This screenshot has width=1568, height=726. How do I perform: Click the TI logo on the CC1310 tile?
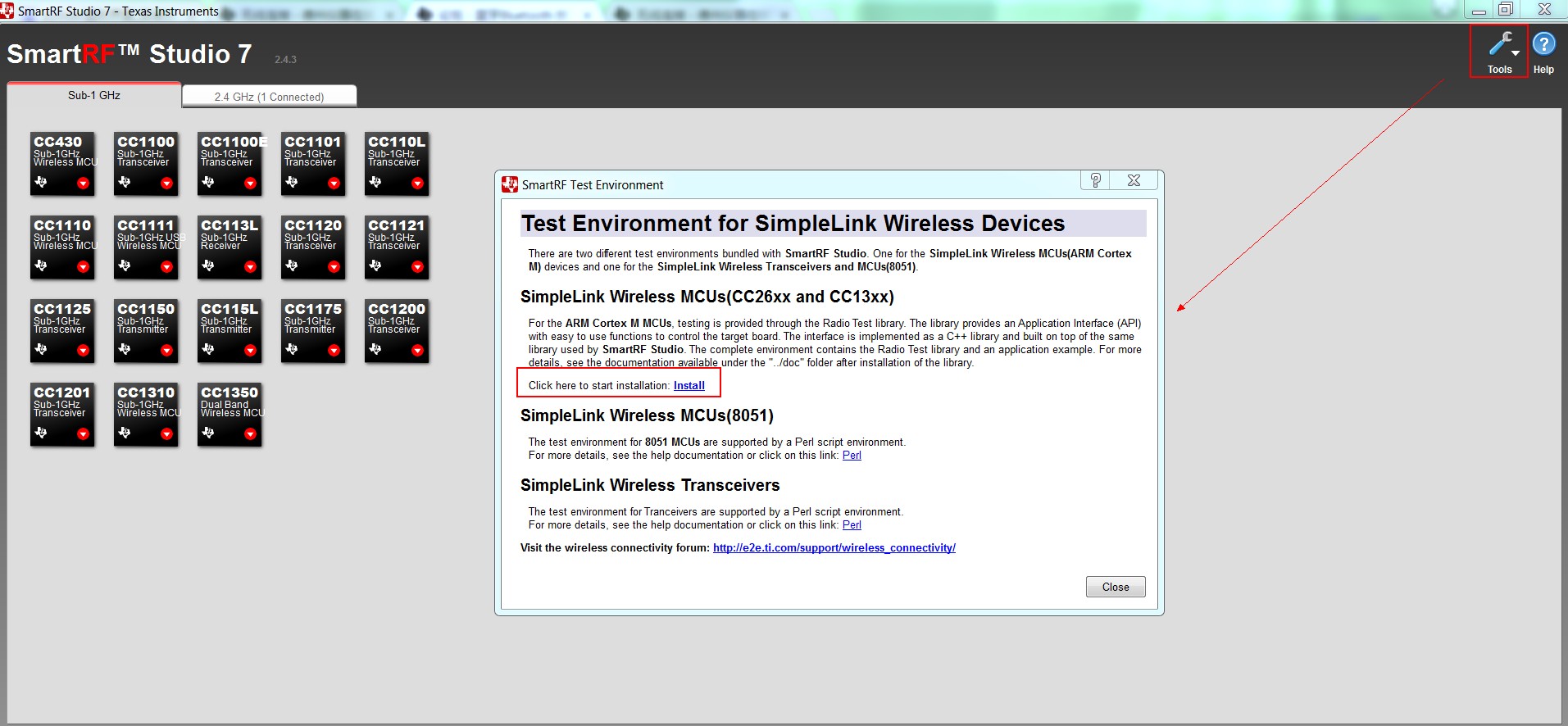(x=125, y=433)
